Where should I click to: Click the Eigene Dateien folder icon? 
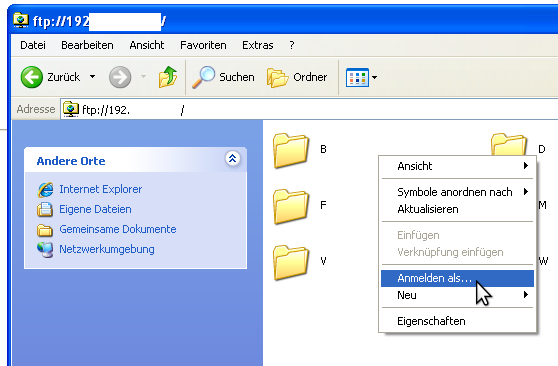pos(45,209)
